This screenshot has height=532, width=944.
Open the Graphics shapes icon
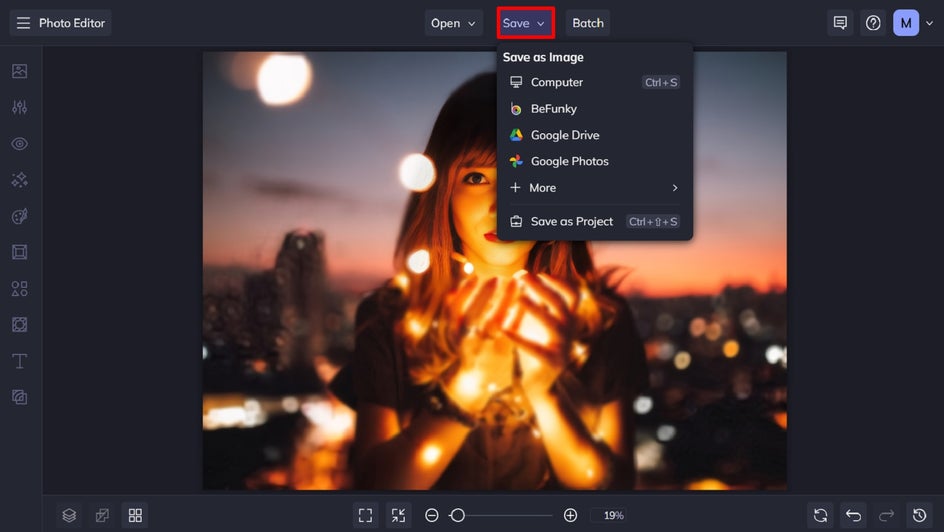click(19, 289)
